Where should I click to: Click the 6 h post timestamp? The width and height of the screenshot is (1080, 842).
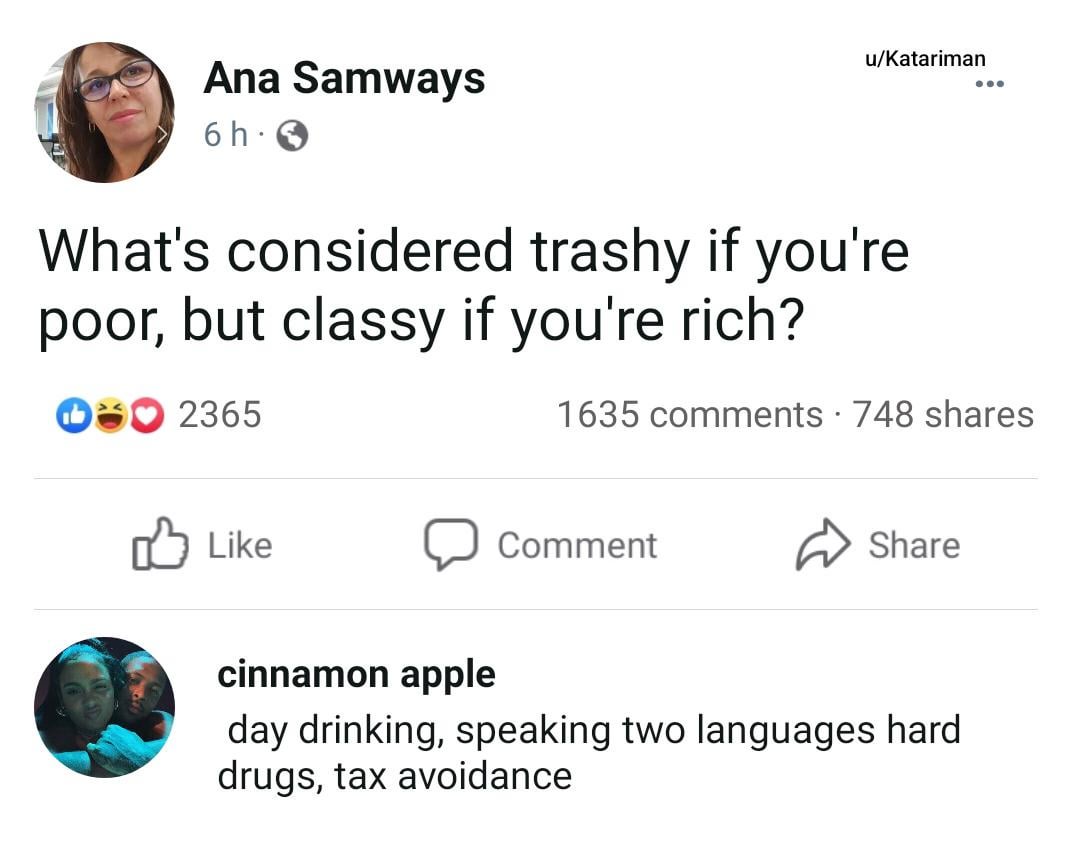(x=225, y=134)
